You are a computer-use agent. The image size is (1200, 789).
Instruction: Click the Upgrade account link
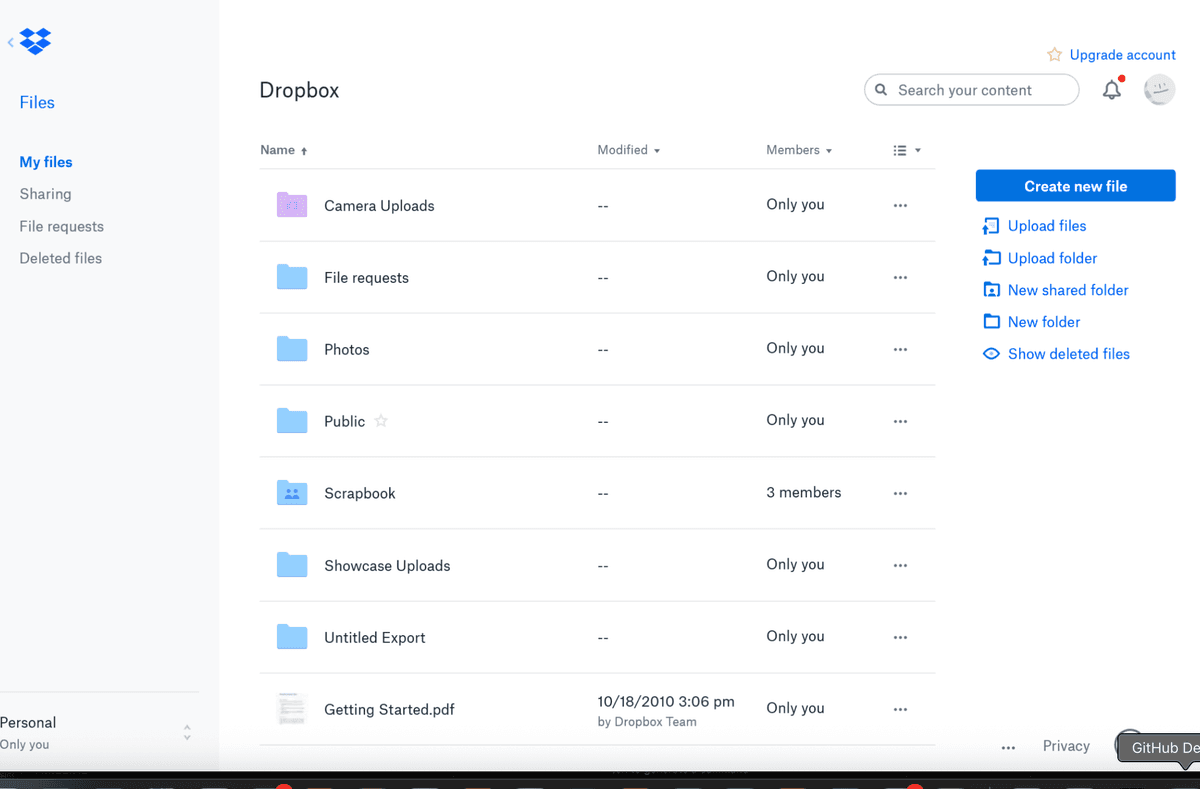tap(1122, 55)
